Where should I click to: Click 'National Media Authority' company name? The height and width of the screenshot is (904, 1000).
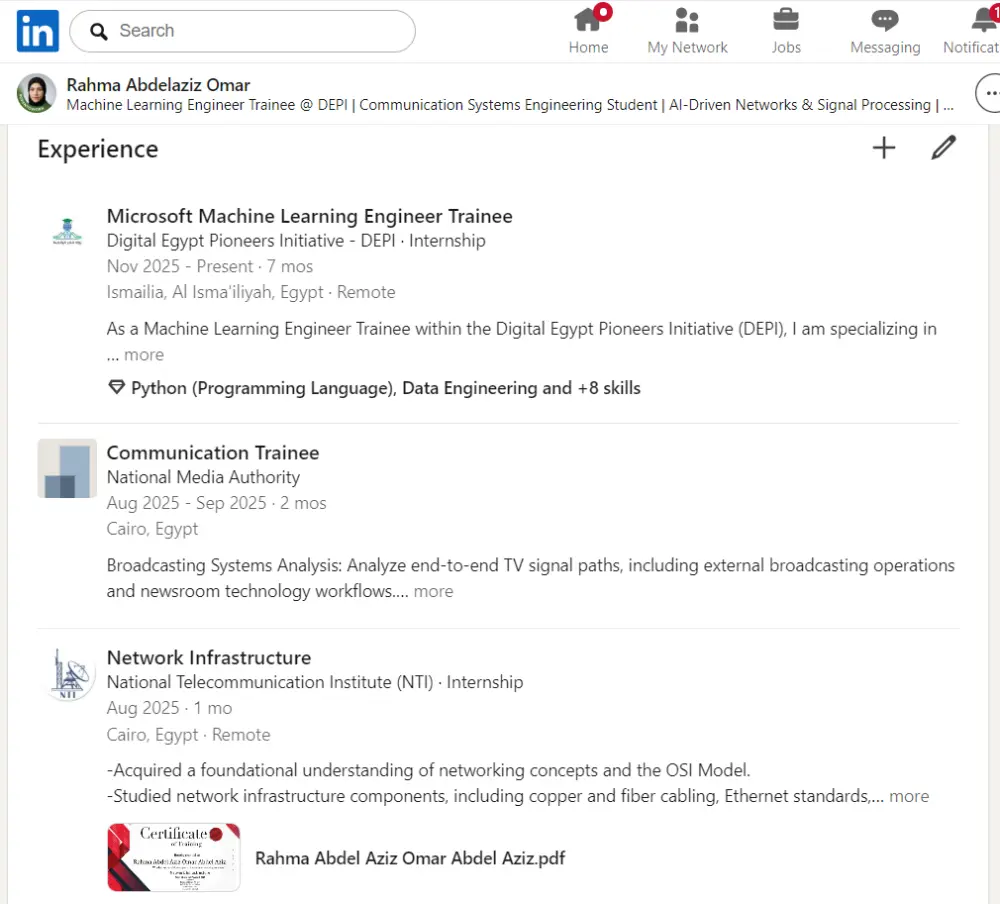click(203, 477)
